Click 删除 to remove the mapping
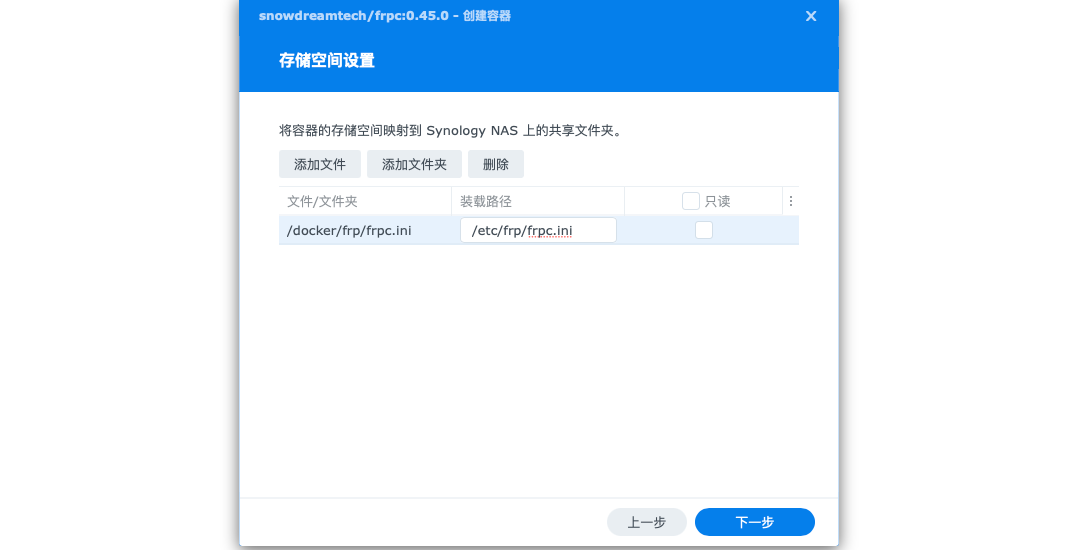1084x550 pixels. point(496,164)
